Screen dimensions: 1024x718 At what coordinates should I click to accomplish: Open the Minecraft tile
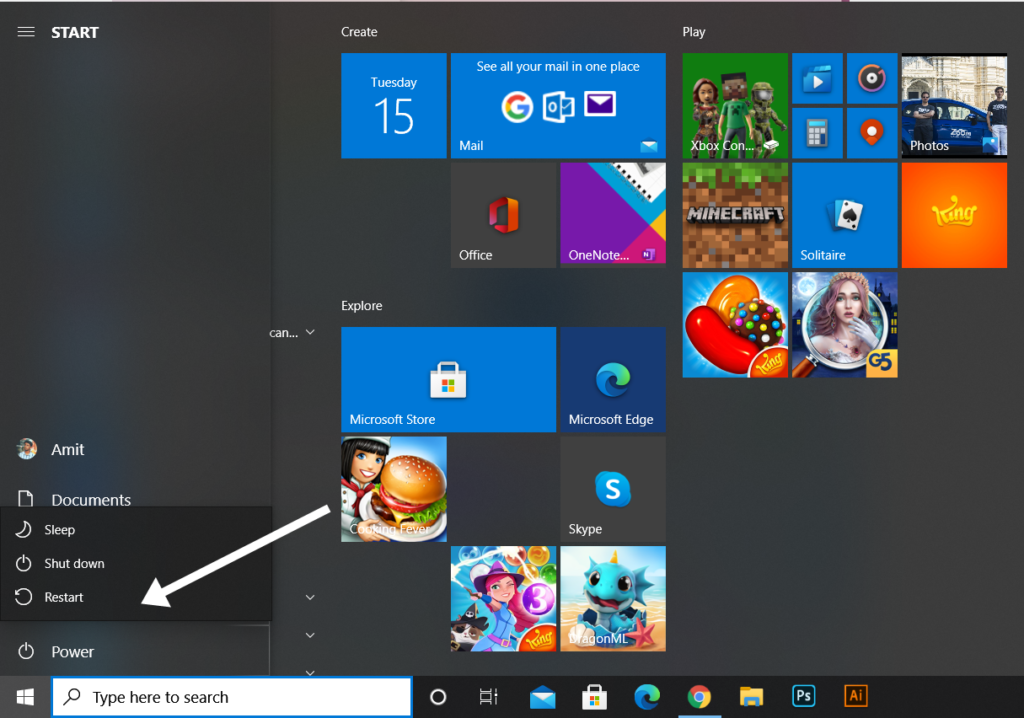coord(735,215)
